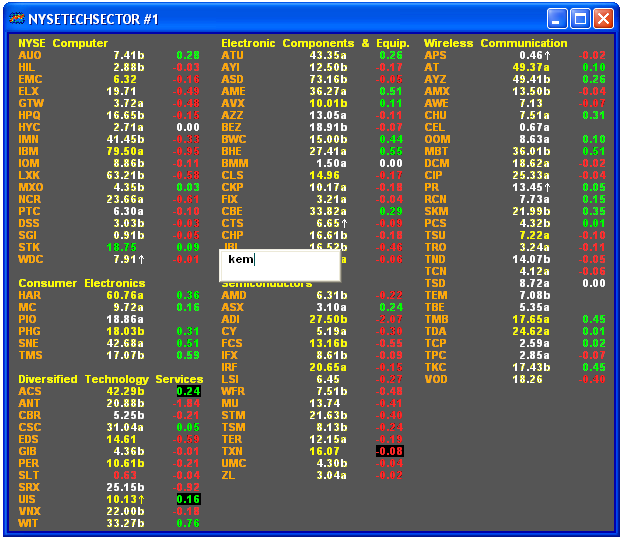Close the NYSETECHSECTOR #1 window
Image resolution: width=622 pixels, height=539 pixels.
click(603, 18)
